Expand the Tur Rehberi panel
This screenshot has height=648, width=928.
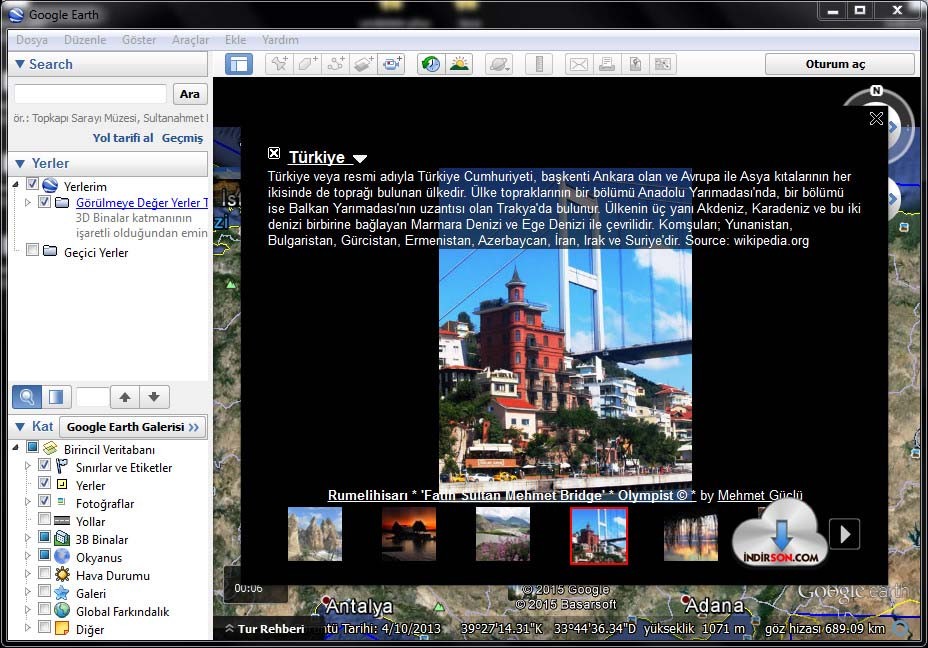coord(265,628)
